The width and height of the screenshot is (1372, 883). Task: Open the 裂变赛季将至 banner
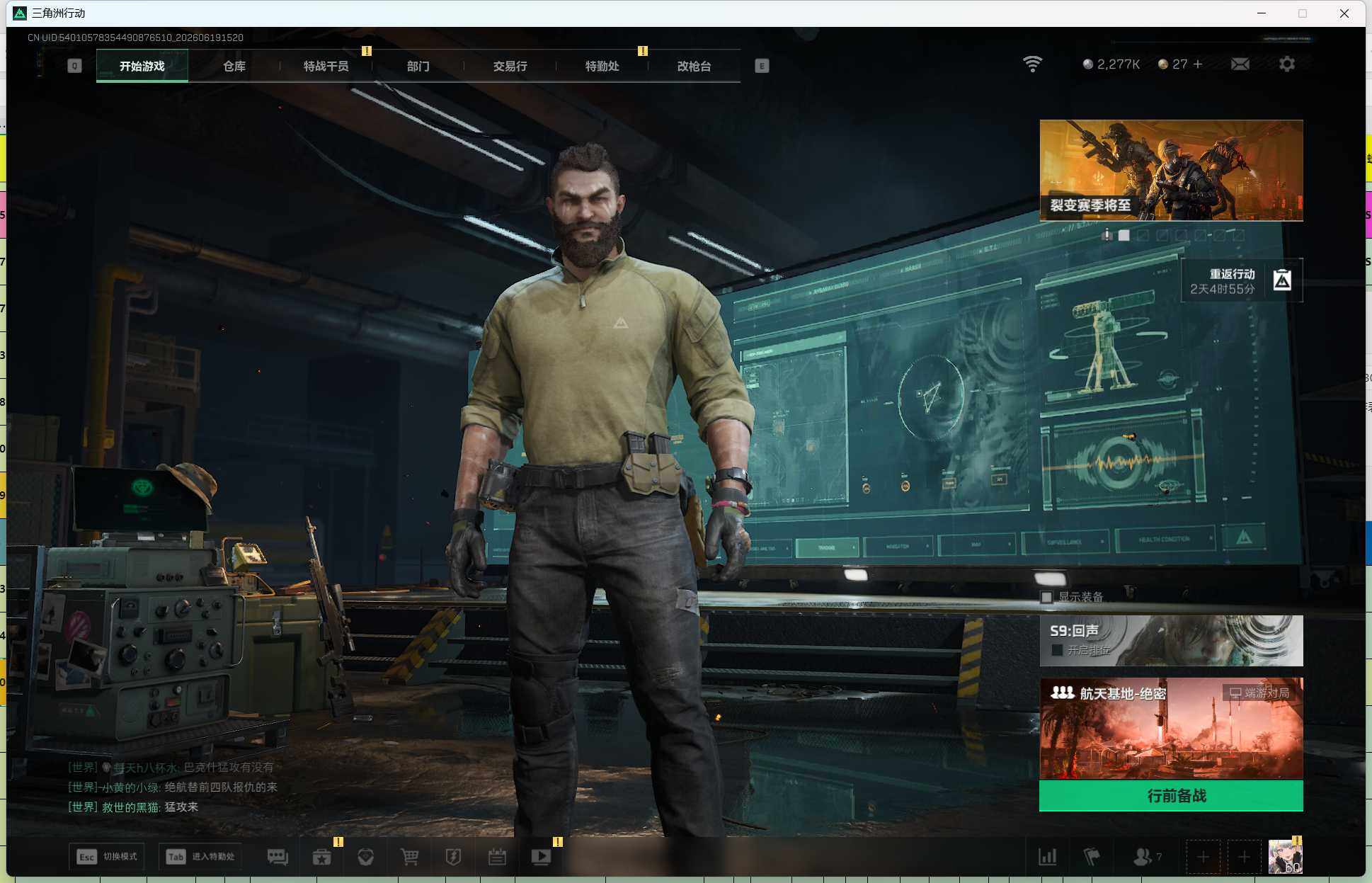pos(1171,170)
